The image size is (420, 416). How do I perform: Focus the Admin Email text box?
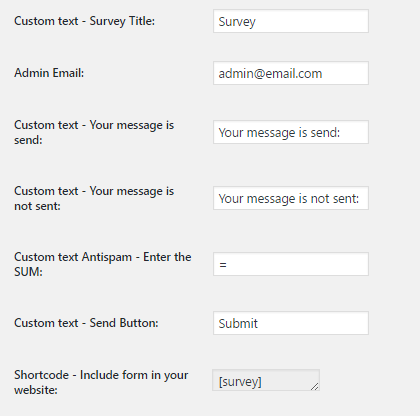(291, 73)
